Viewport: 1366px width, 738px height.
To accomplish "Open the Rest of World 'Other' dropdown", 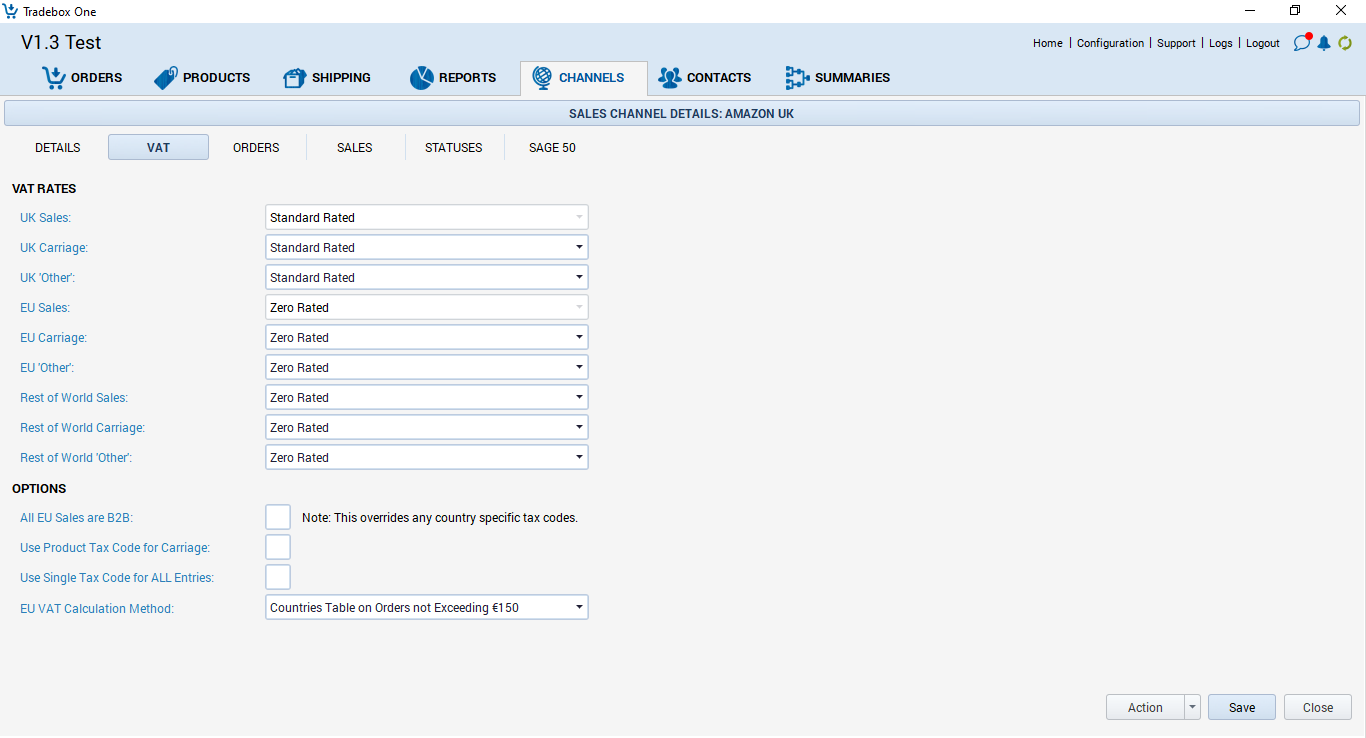I will 427,457.
